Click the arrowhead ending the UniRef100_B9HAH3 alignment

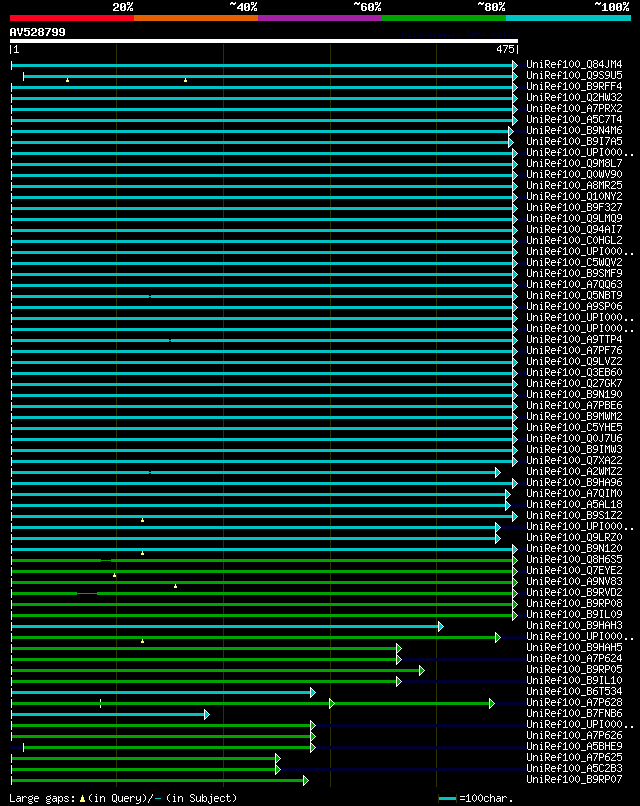pos(441,627)
